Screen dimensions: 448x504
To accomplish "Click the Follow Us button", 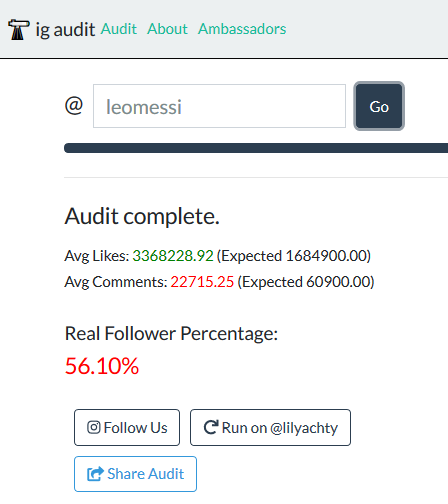I will coord(127,427).
